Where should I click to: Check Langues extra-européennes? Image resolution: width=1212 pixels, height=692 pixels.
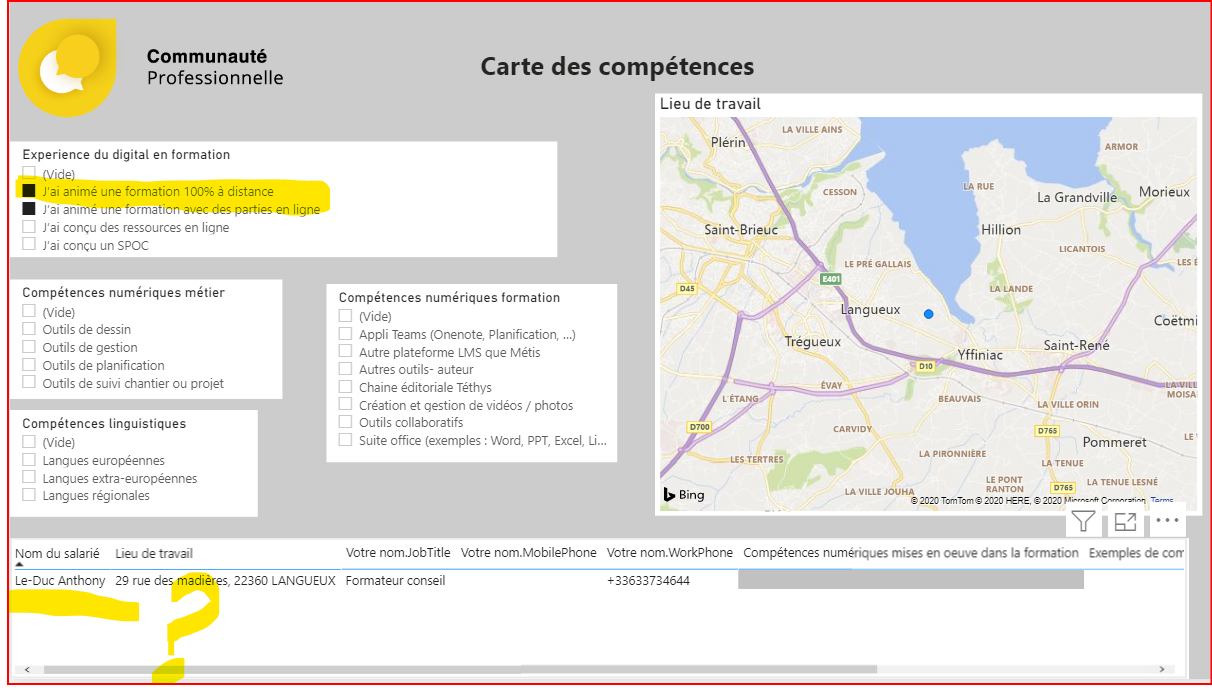pyautogui.click(x=29, y=478)
